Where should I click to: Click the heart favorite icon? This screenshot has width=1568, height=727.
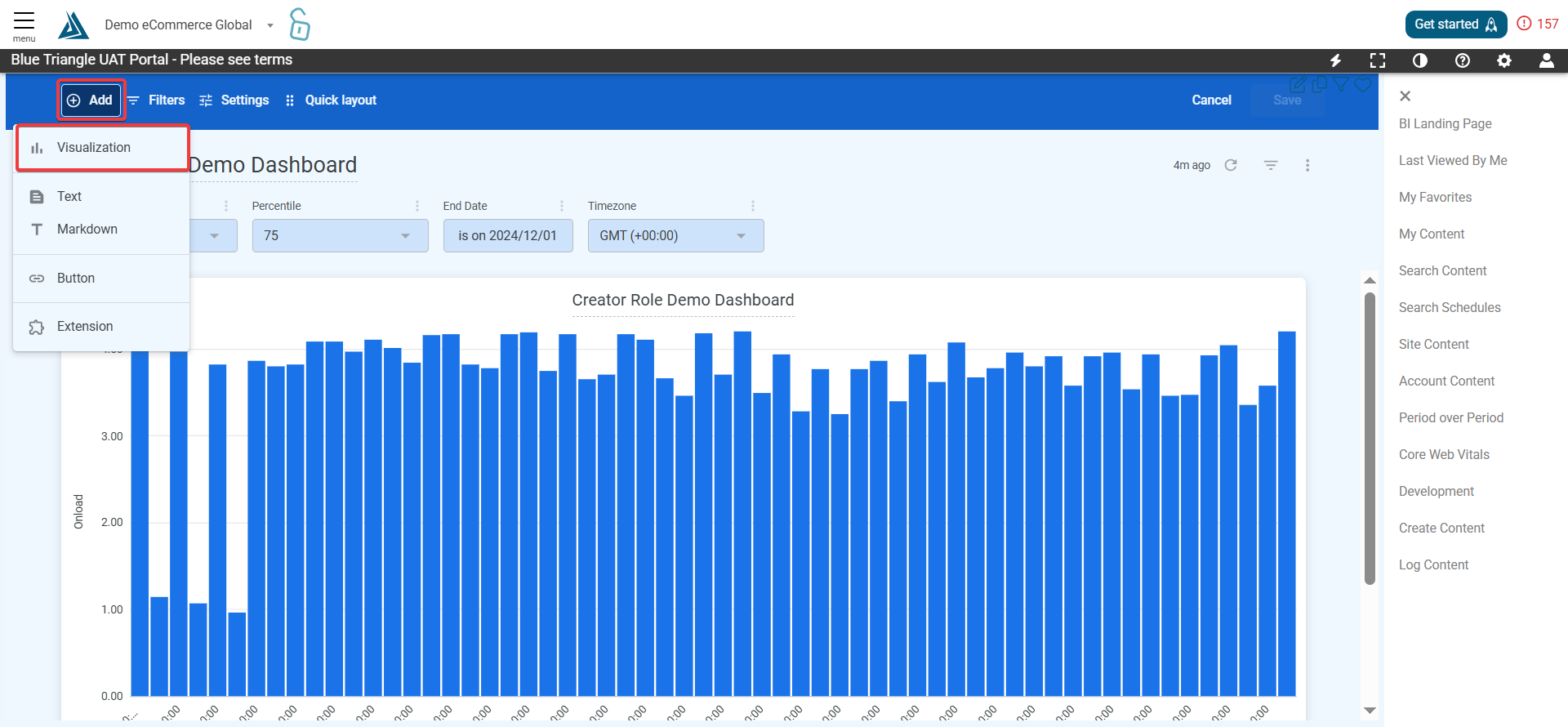click(x=1363, y=85)
